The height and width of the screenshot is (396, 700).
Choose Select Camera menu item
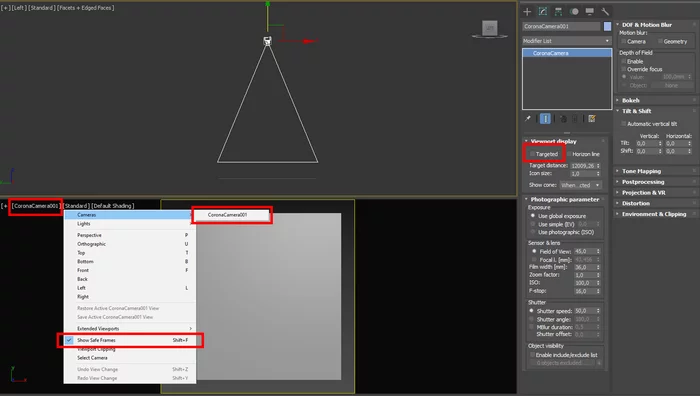click(129, 358)
